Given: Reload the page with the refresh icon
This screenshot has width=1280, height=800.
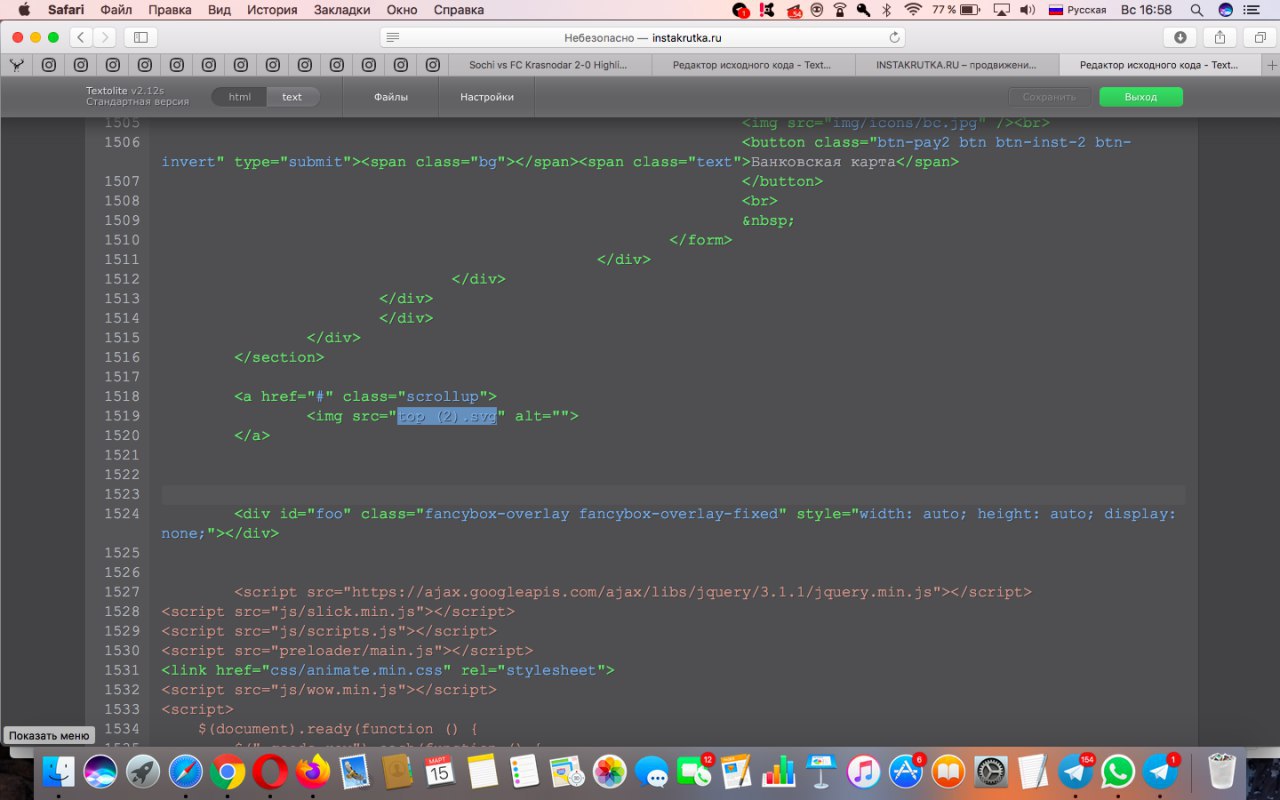Looking at the screenshot, I should (894, 37).
